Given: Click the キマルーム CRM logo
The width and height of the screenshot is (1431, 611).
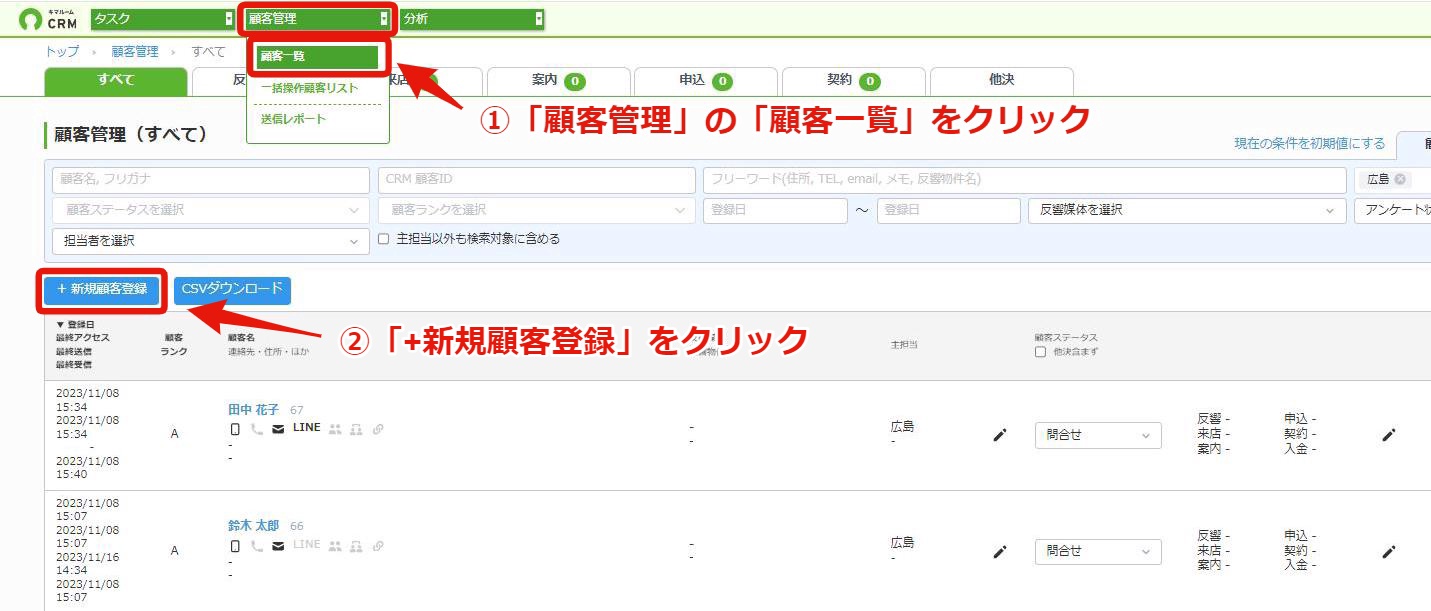Looking at the screenshot, I should pyautogui.click(x=48, y=18).
